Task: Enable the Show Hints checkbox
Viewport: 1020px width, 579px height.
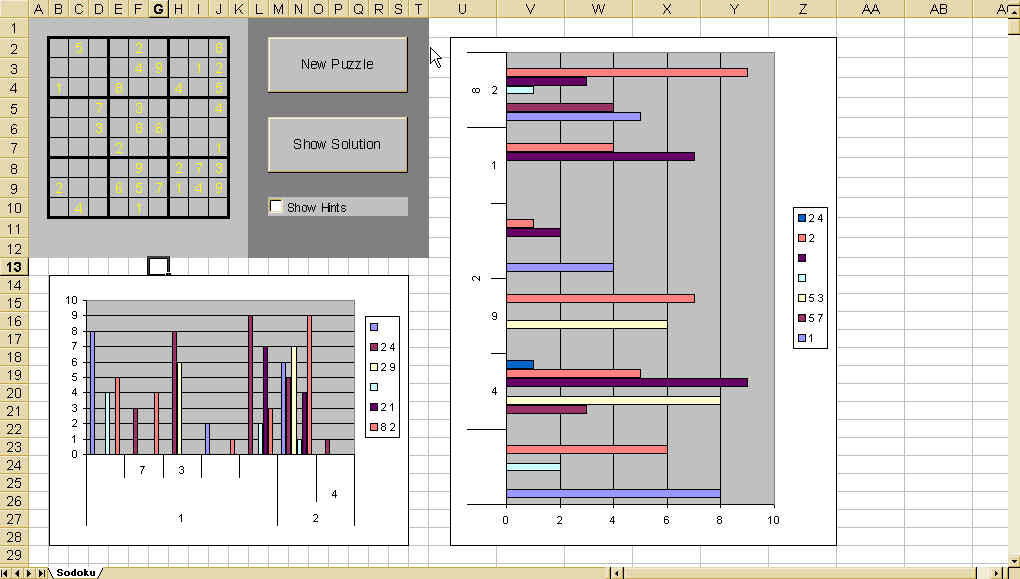Action: click(277, 207)
